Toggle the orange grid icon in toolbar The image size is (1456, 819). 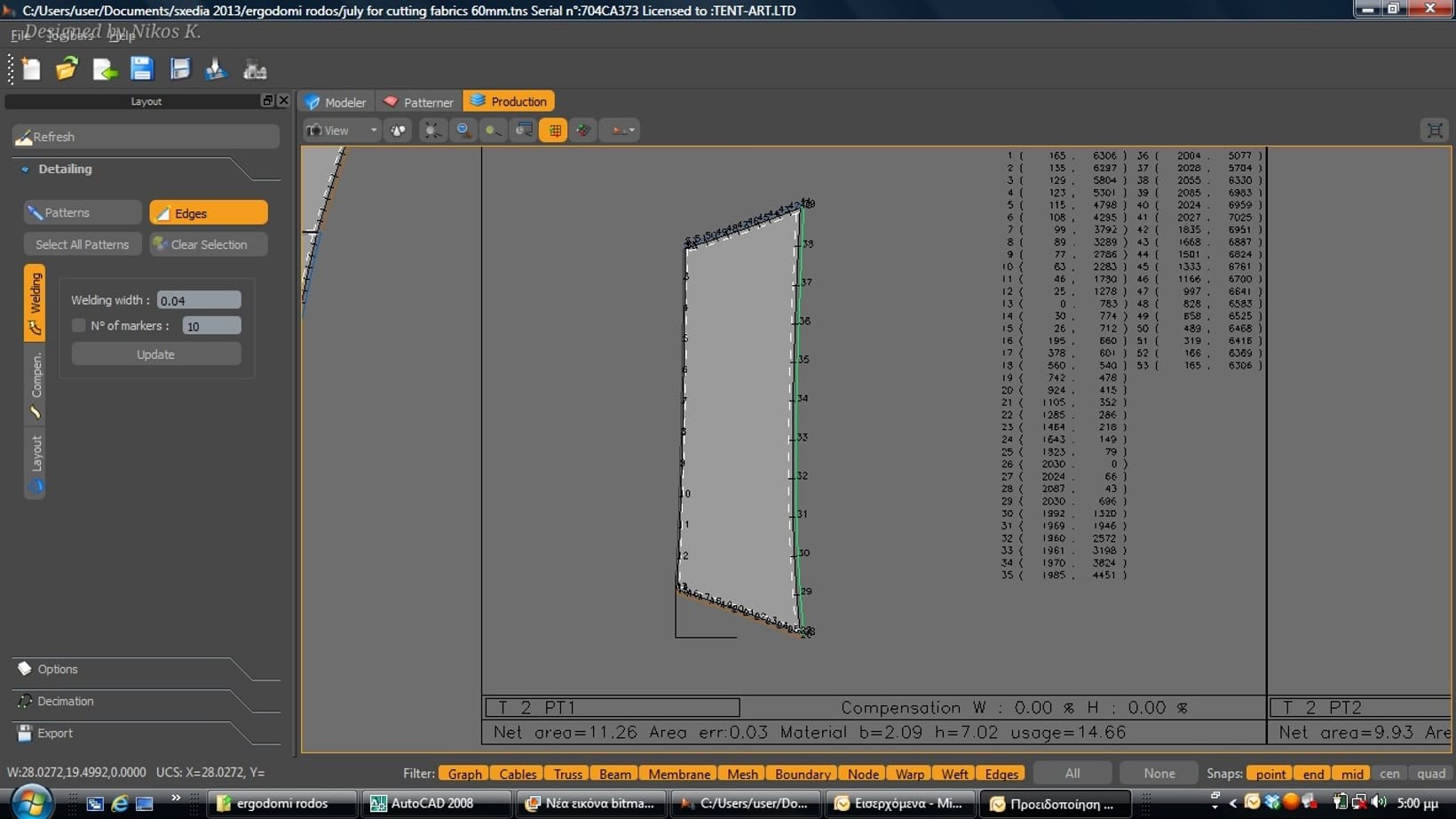(x=554, y=131)
